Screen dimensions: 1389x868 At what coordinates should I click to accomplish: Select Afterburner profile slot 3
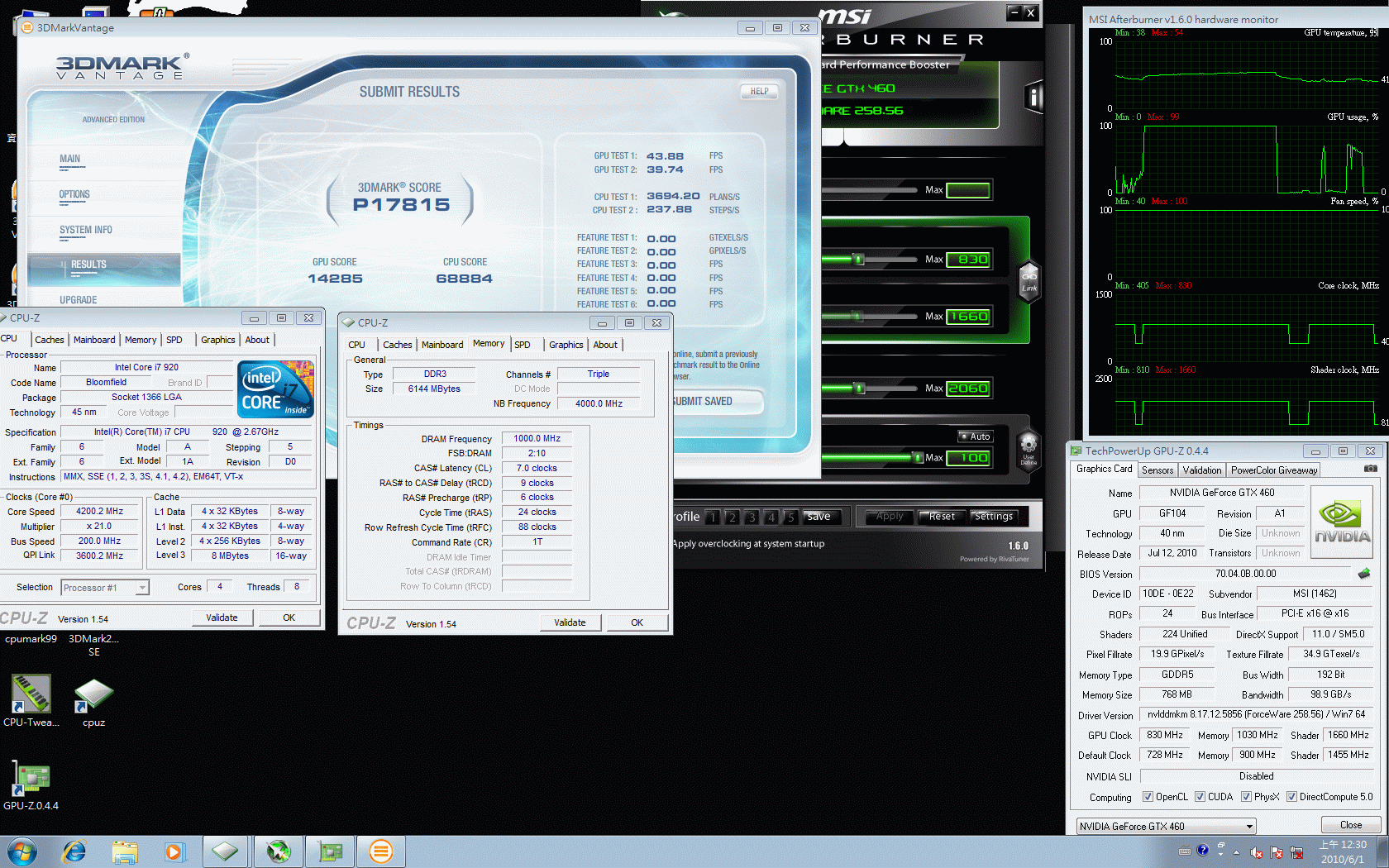click(x=752, y=517)
